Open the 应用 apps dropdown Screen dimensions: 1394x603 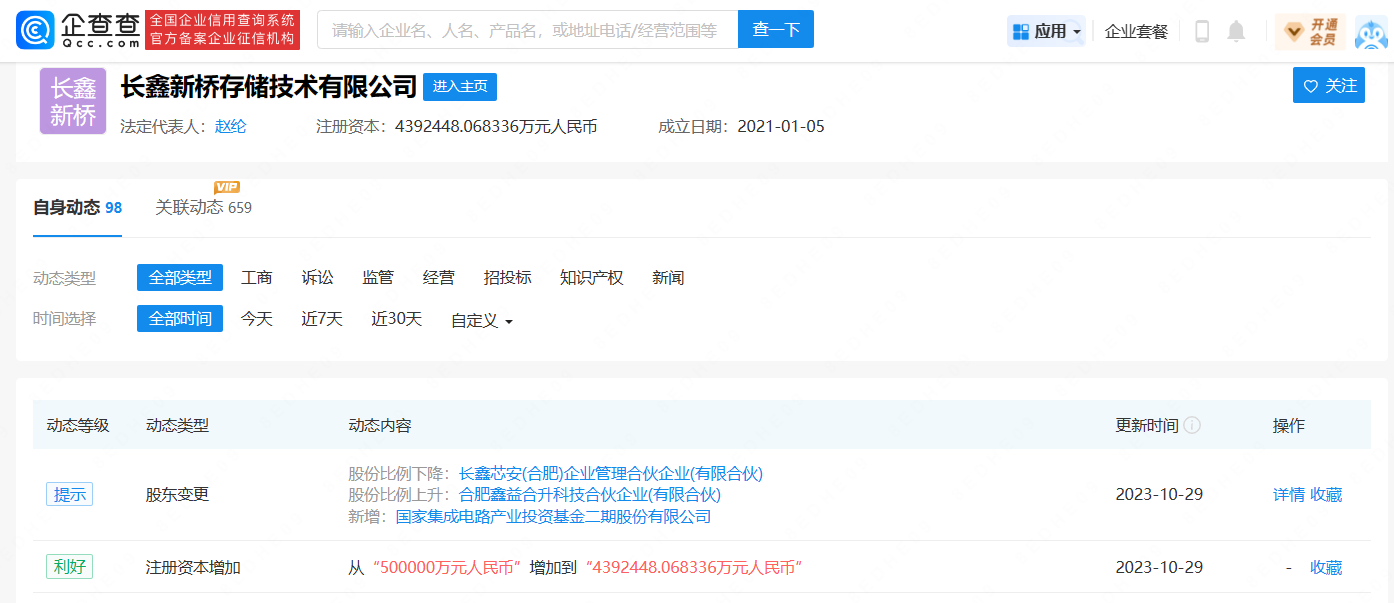tap(1046, 31)
